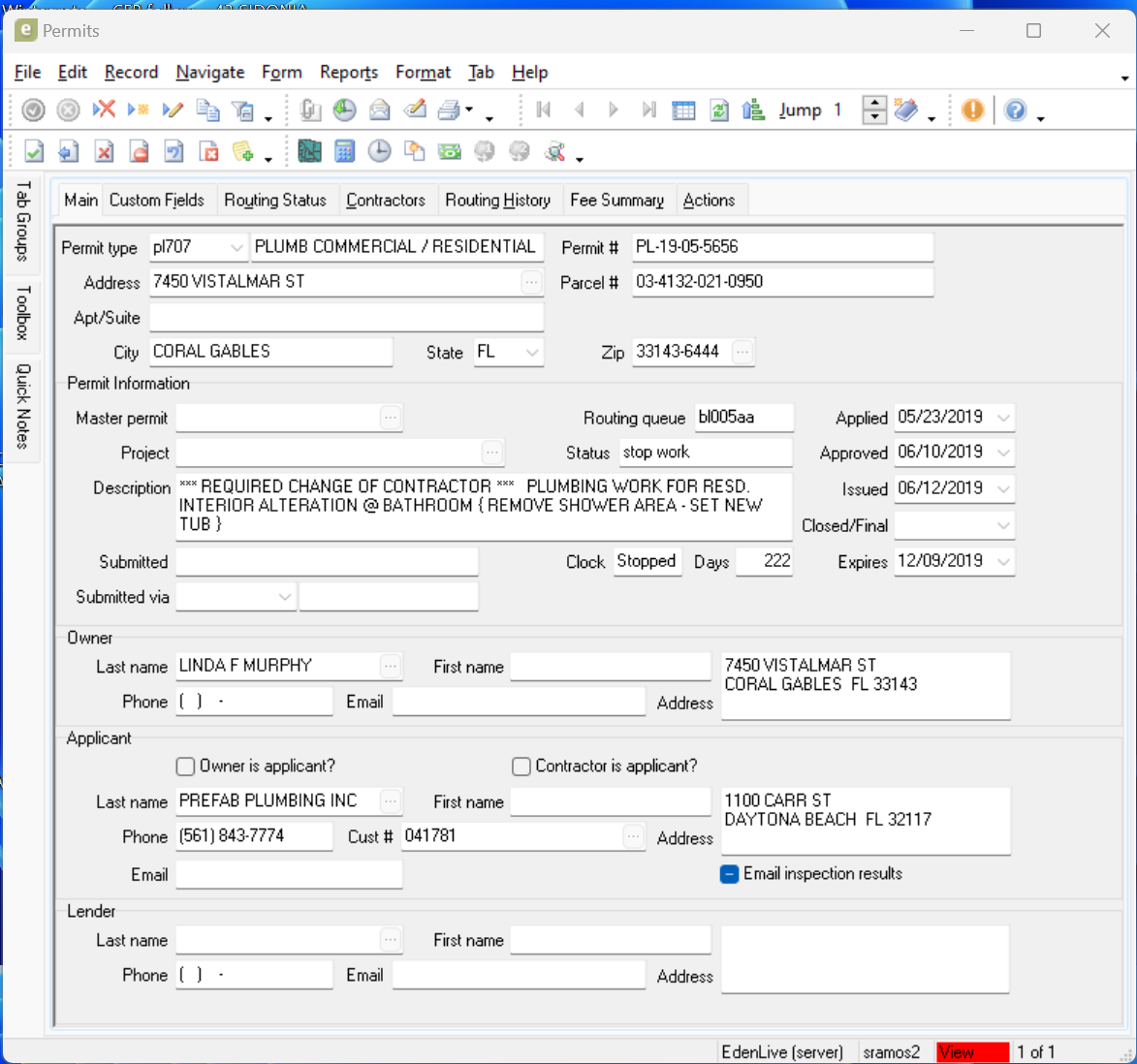Image resolution: width=1137 pixels, height=1064 pixels.
Task: Check the 'Owner is applicant?' checkbox
Action: (x=186, y=767)
